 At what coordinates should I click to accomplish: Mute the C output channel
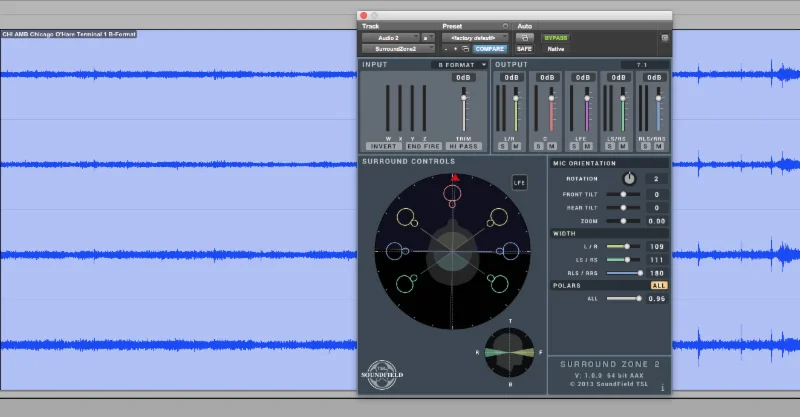point(552,146)
